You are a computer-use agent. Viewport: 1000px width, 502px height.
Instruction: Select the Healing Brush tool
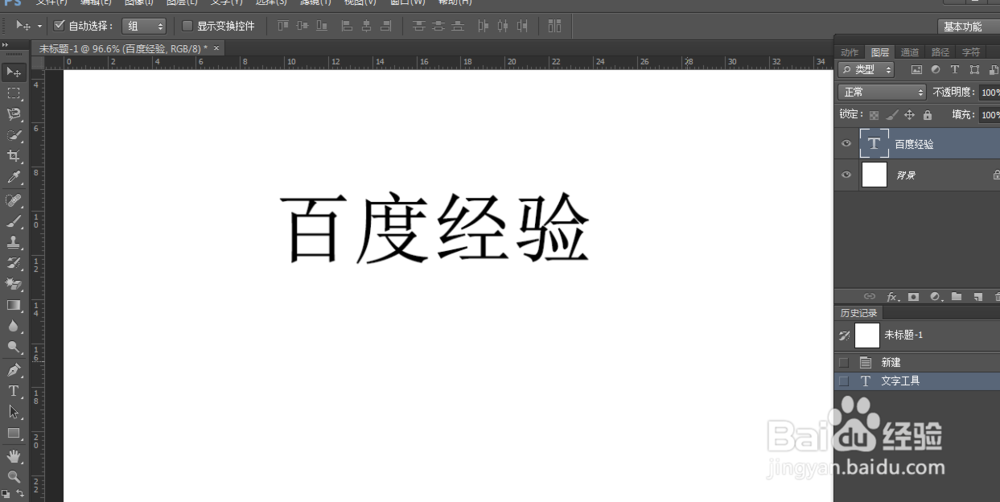13,200
